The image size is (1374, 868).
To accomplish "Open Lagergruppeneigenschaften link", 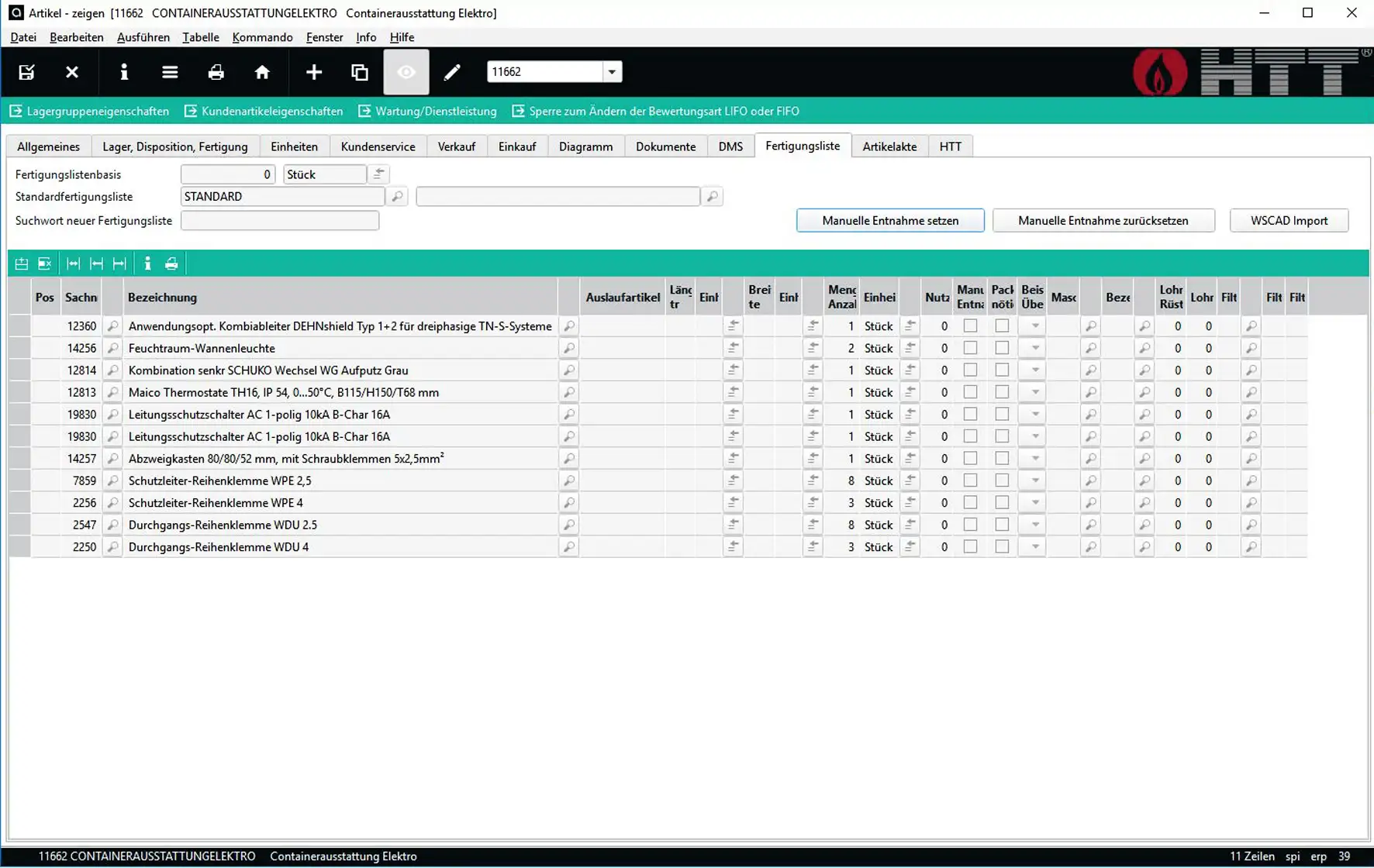I will (x=89, y=112).
